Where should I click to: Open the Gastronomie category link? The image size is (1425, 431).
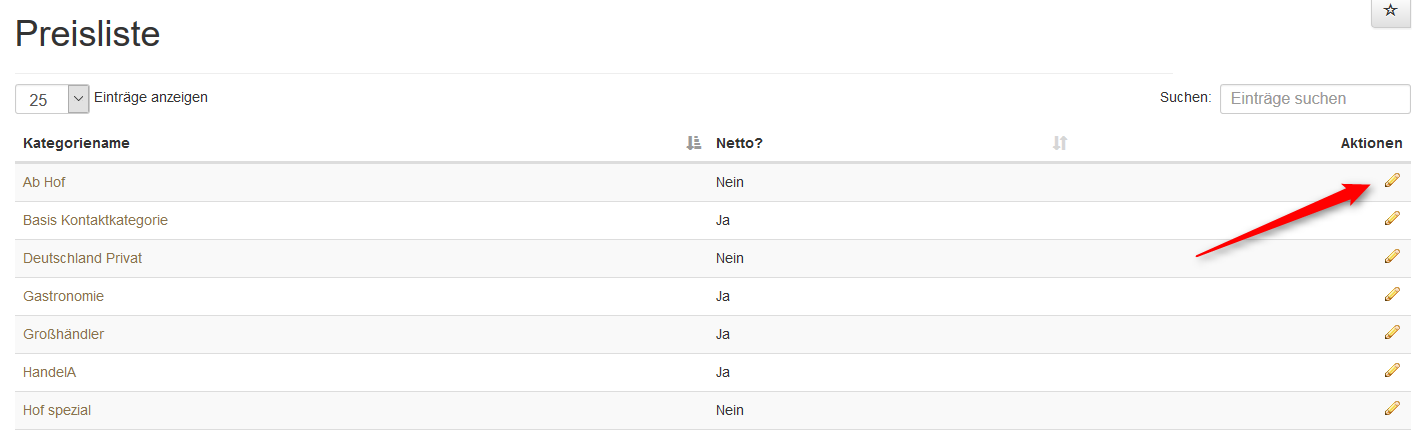(63, 296)
